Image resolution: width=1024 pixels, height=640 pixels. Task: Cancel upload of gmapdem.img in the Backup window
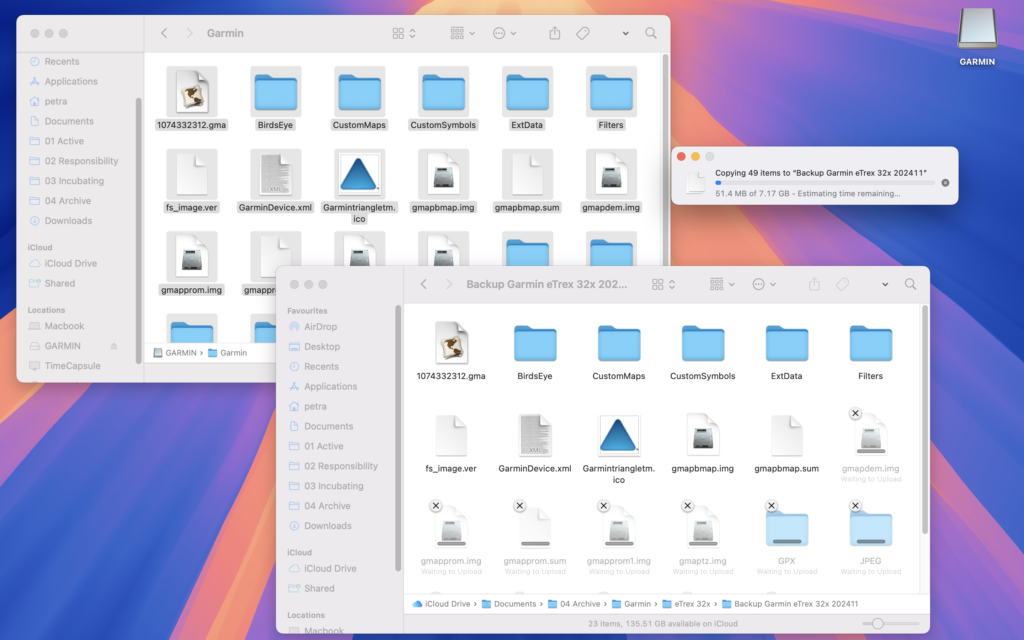[855, 413]
